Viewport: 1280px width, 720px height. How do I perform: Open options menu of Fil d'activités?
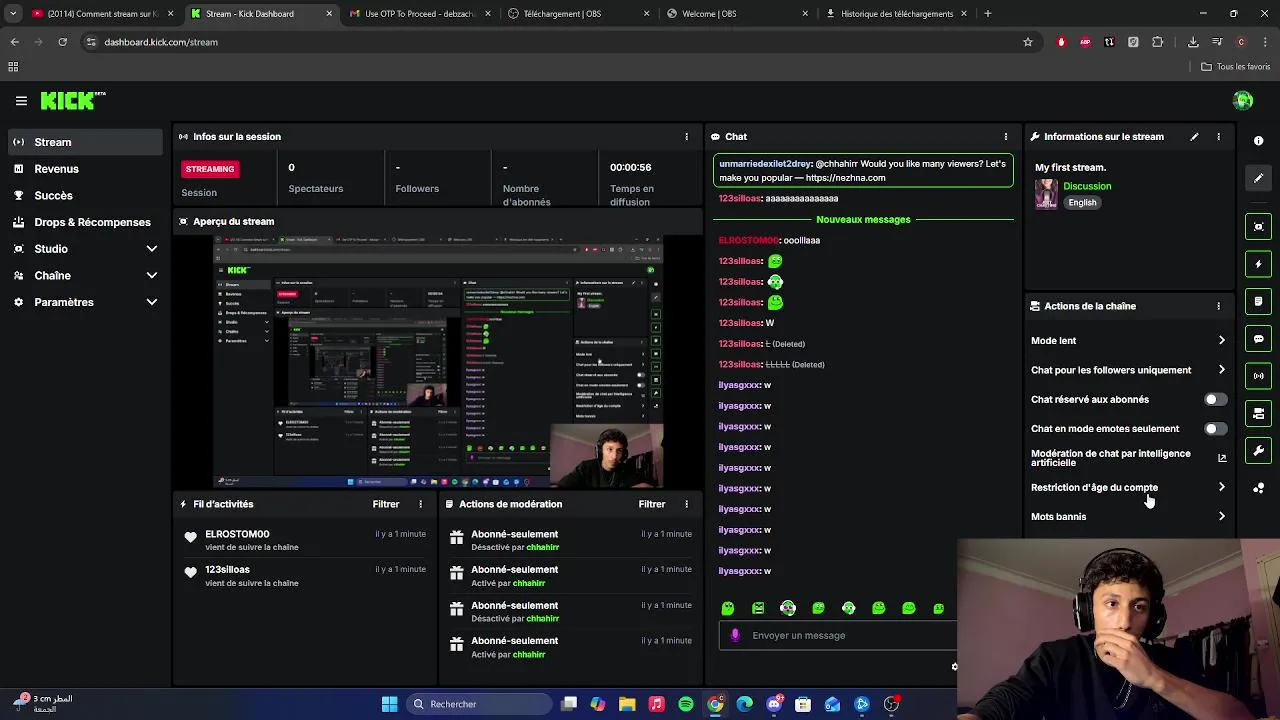[420, 504]
